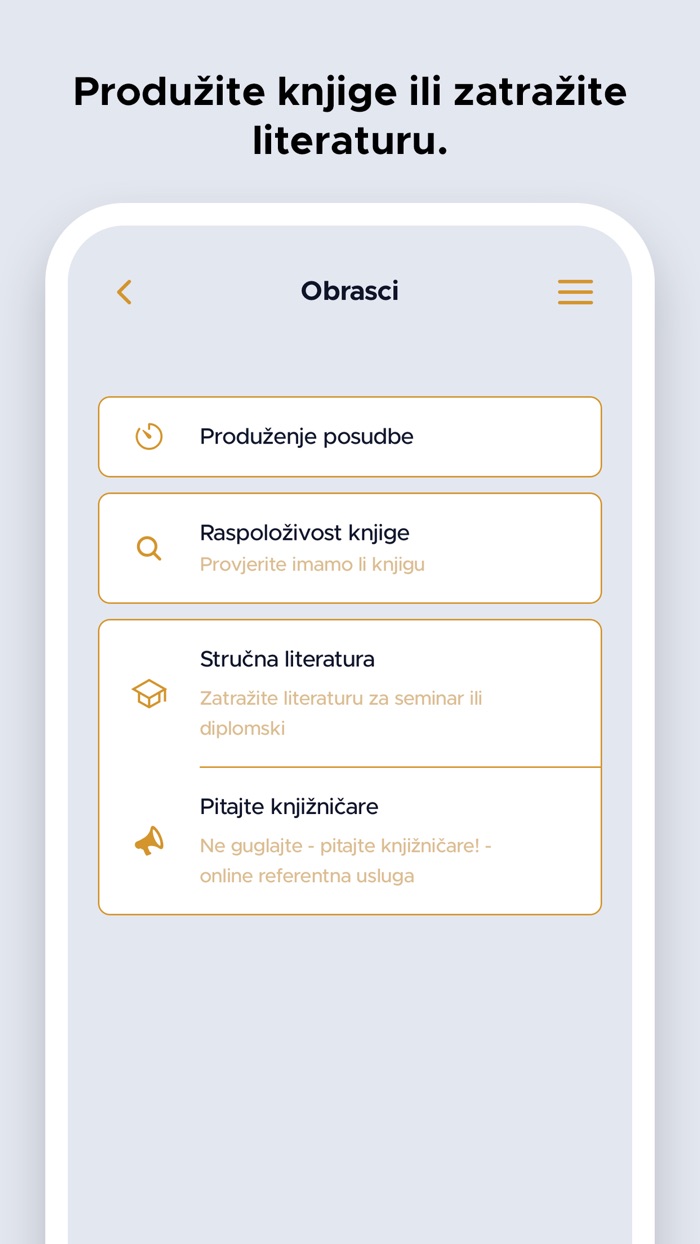Expand the navigation menu at top right
Screen dimensions: 700x1244
click(575, 292)
